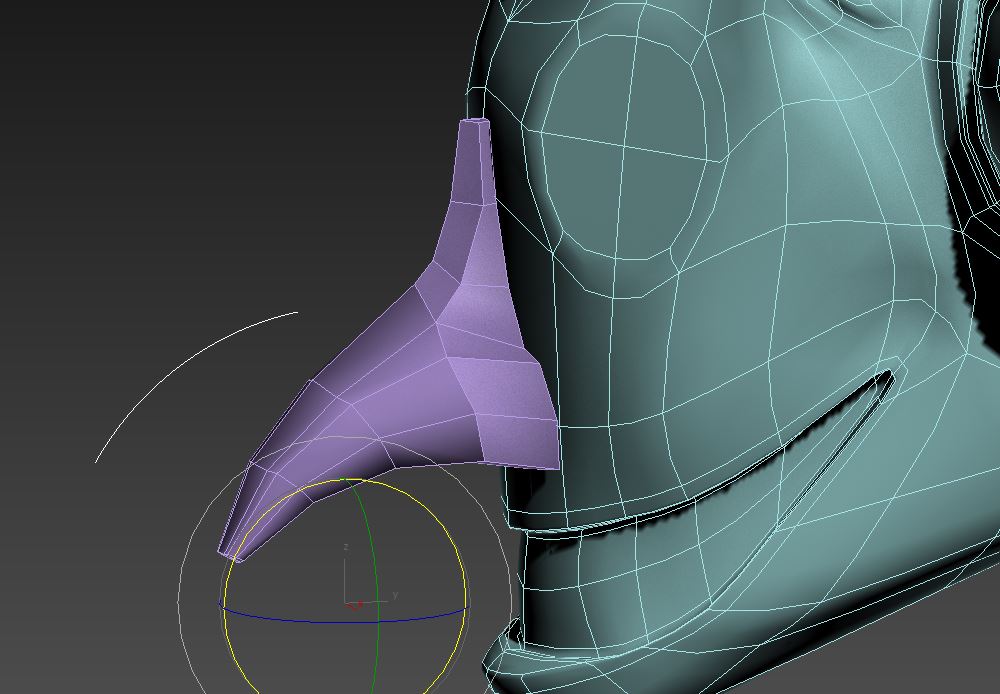
Task: Click the purple horn's lower pointed tip
Action: click(232, 548)
